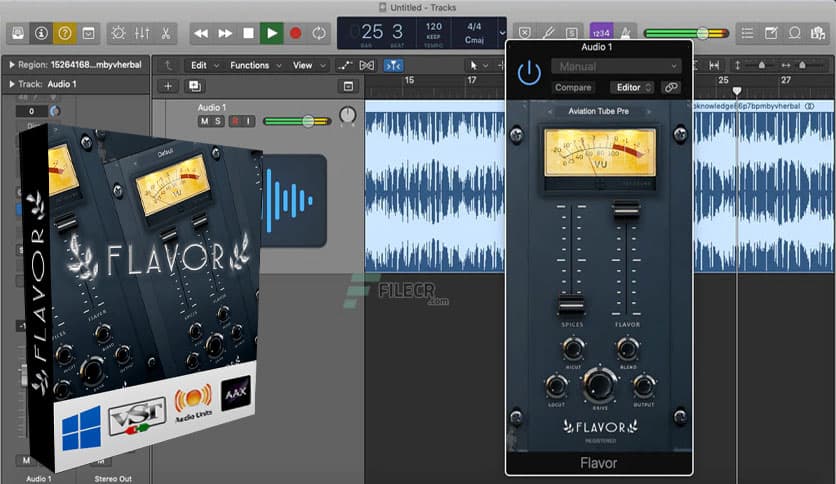The height and width of the screenshot is (484, 836).
Task: Open the Mixer faders icon
Action: point(142,33)
